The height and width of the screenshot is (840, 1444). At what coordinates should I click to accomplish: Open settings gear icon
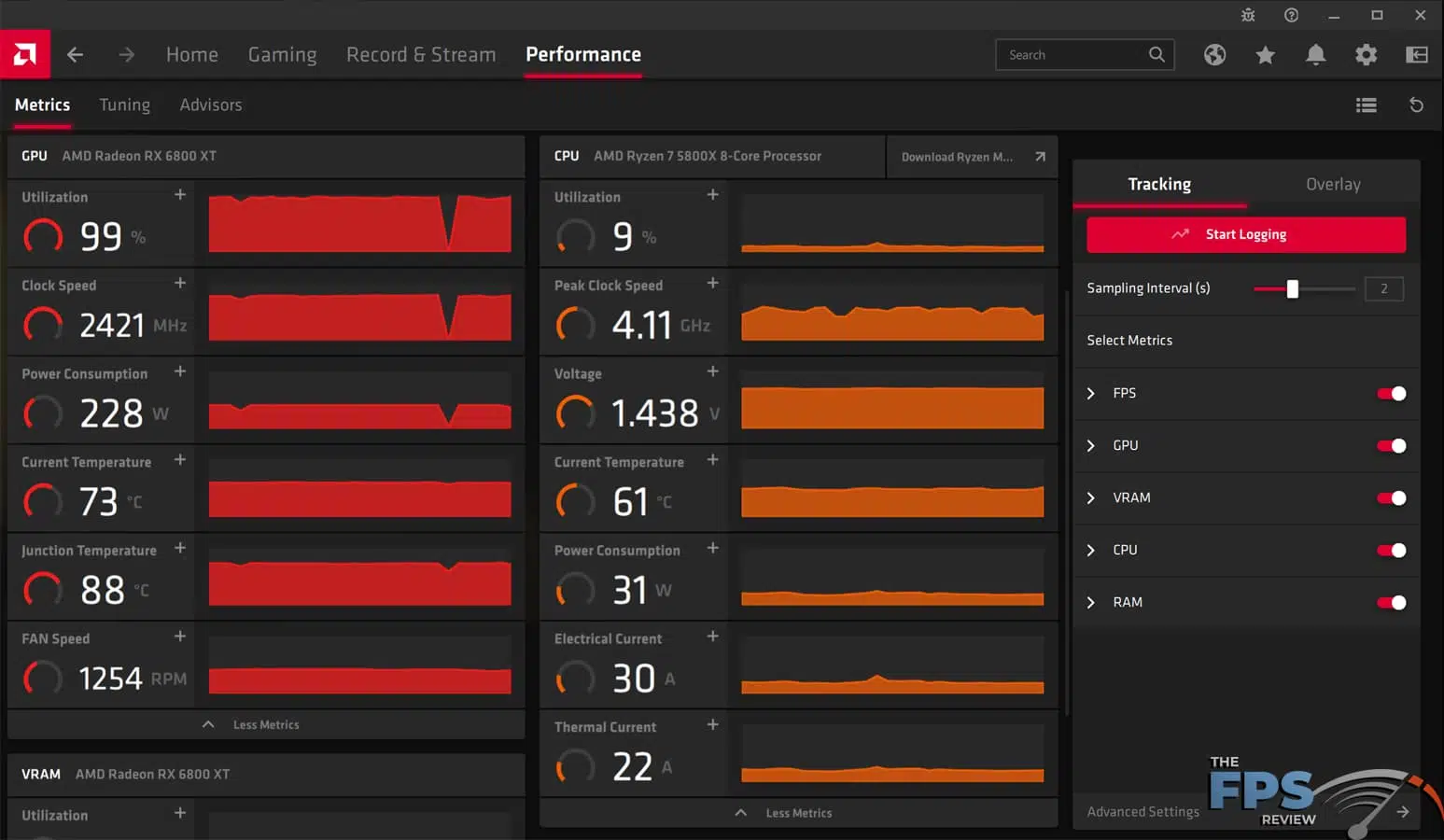click(x=1366, y=55)
